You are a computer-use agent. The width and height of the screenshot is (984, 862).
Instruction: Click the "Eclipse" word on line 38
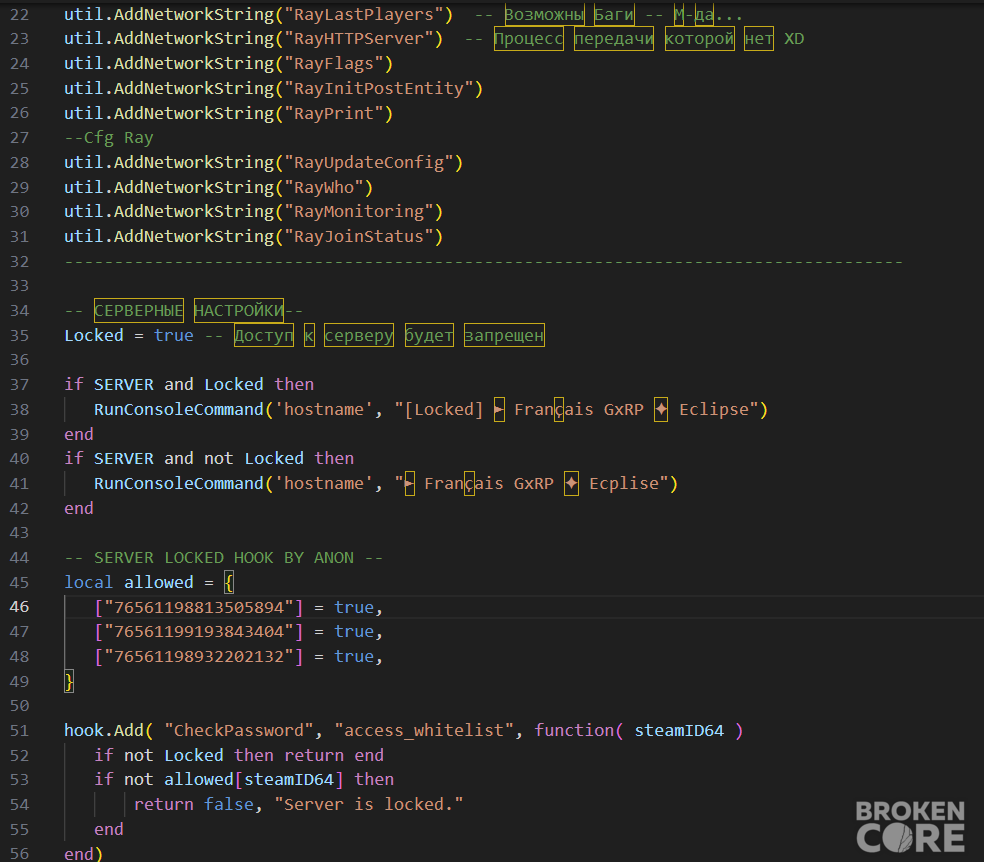pos(714,409)
